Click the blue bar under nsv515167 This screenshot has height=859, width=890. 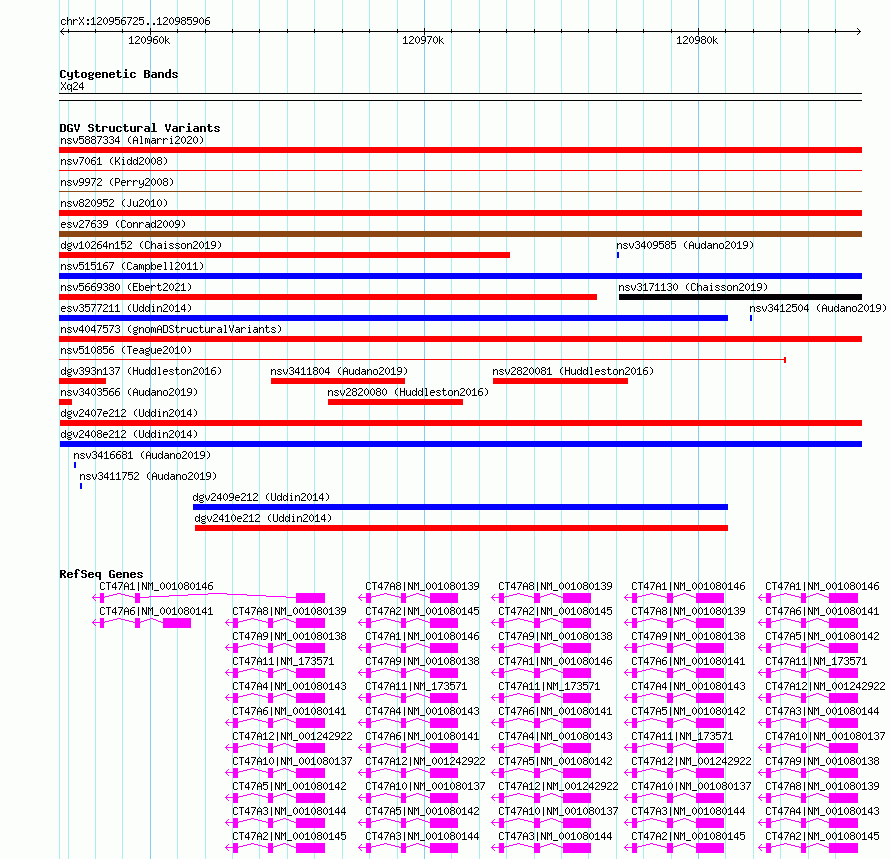point(460,276)
